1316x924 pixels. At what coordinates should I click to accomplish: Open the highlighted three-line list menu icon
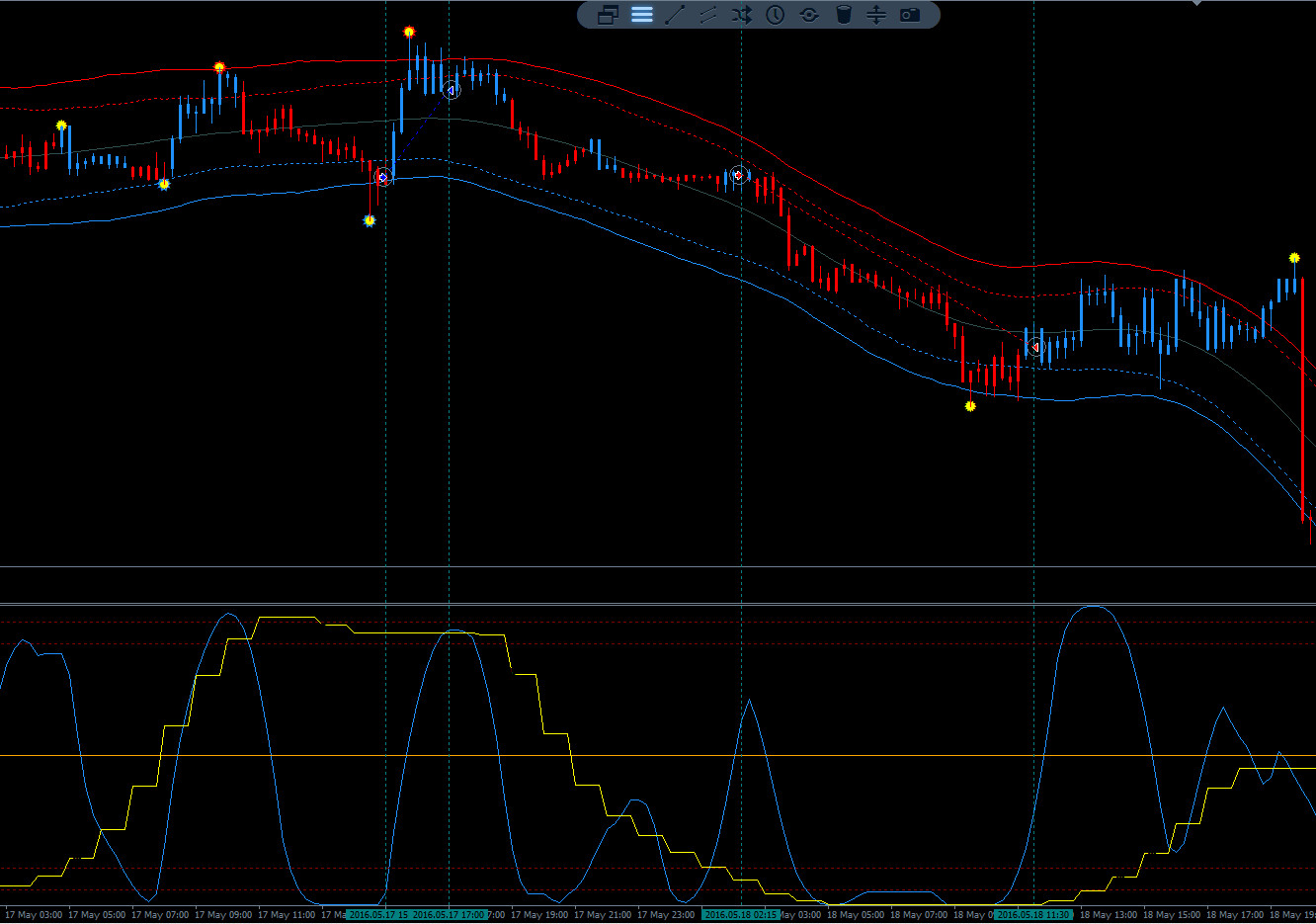(x=642, y=15)
